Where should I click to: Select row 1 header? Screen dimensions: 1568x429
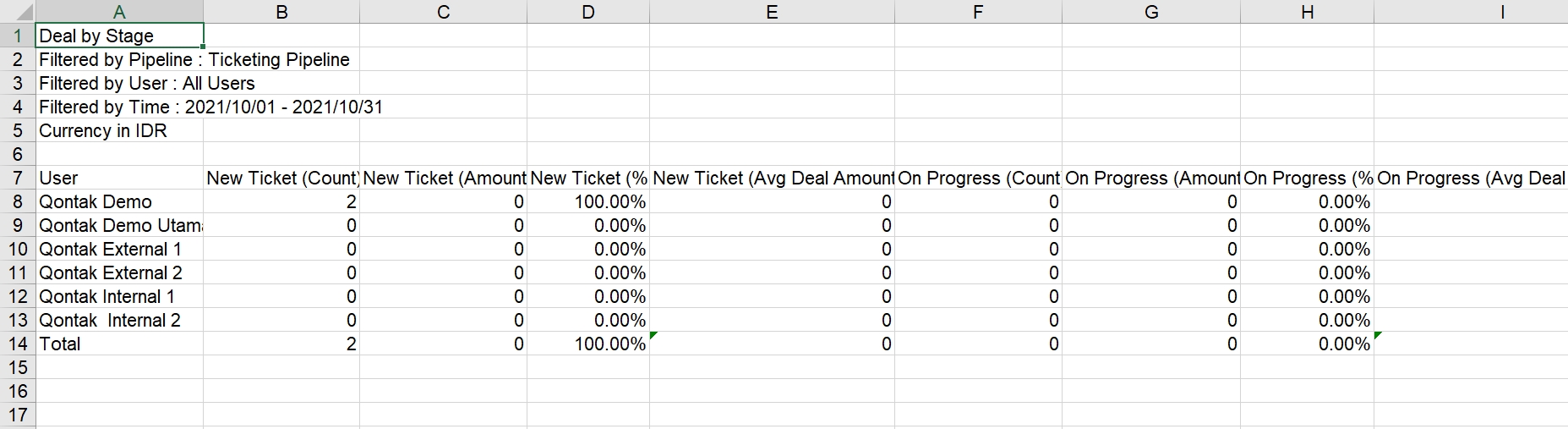pos(18,36)
